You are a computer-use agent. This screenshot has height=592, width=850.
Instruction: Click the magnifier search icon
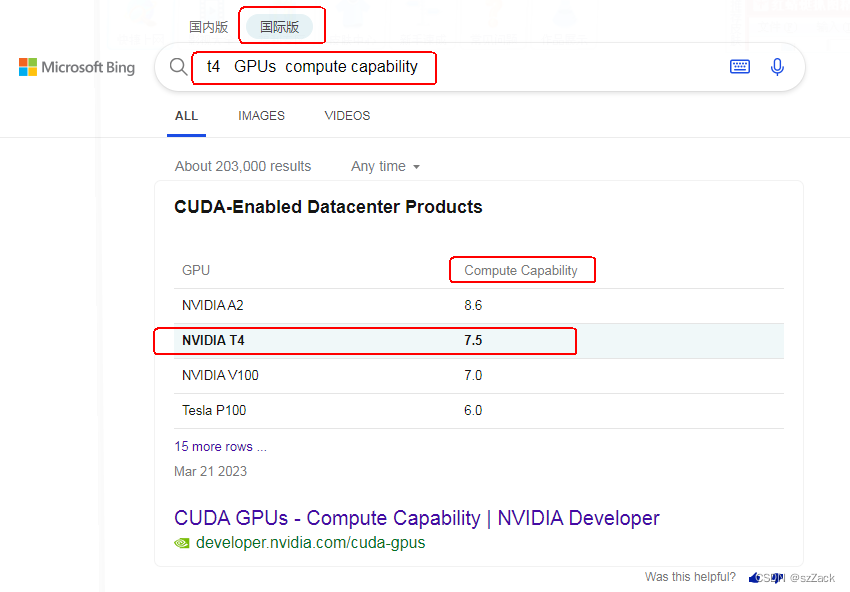tap(178, 67)
